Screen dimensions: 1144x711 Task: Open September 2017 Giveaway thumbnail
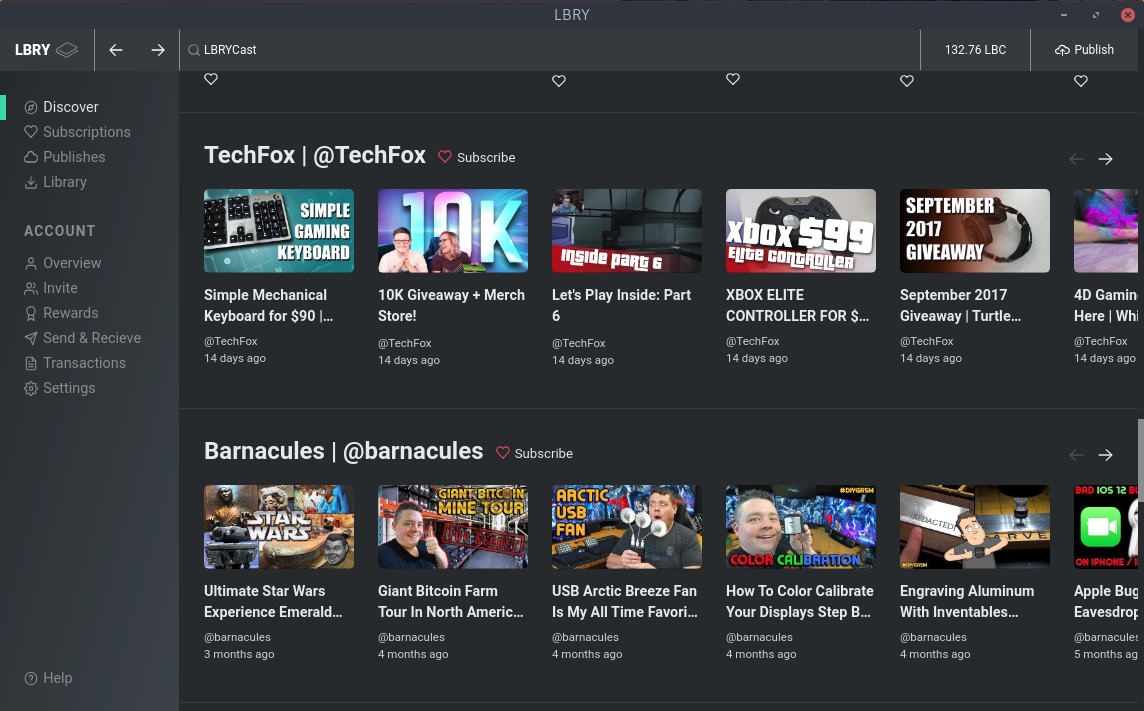pos(975,230)
